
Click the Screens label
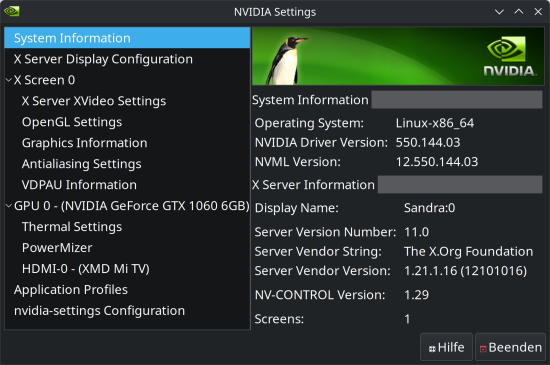[x=279, y=319]
